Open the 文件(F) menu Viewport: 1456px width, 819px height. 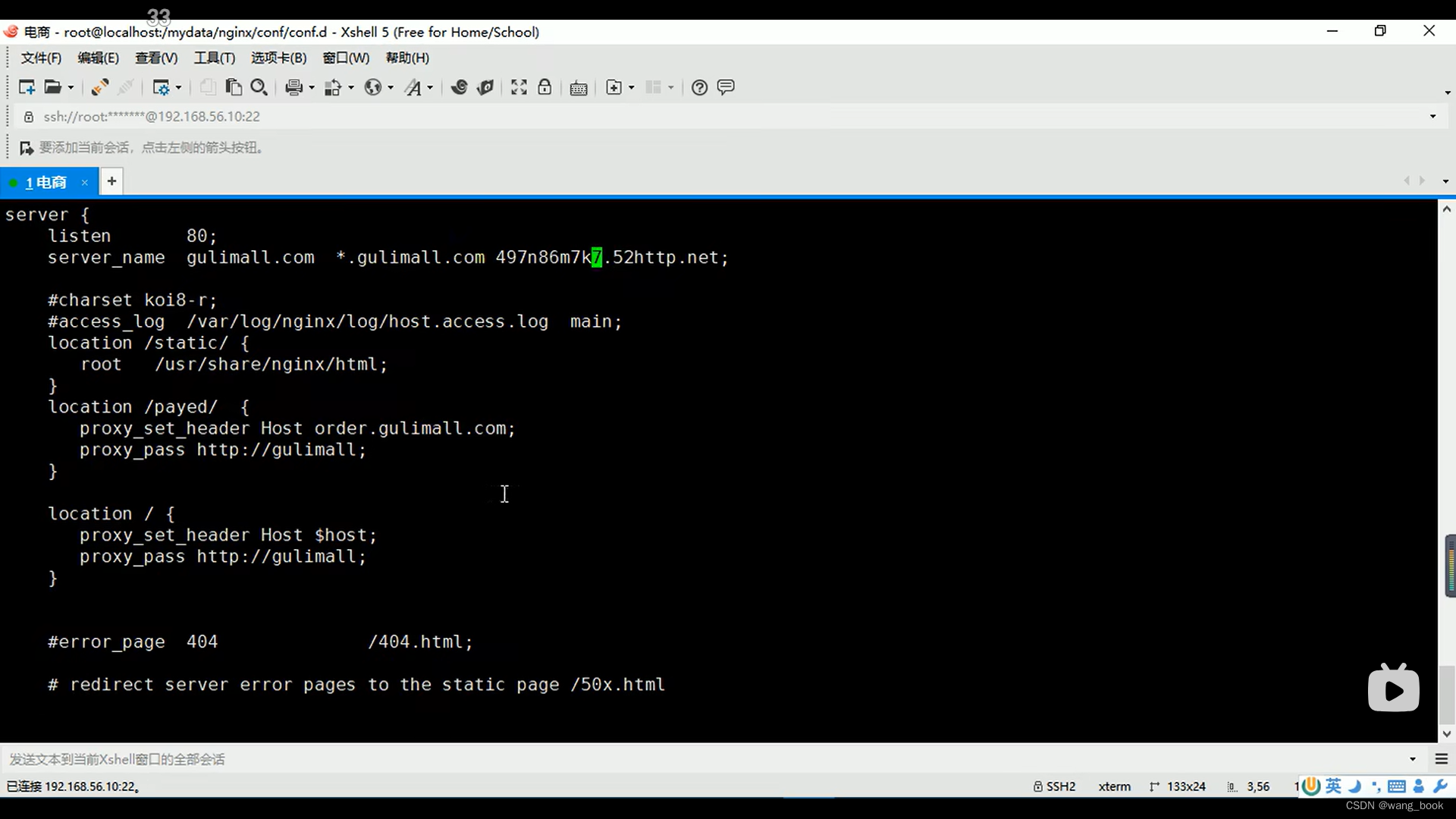(x=41, y=58)
